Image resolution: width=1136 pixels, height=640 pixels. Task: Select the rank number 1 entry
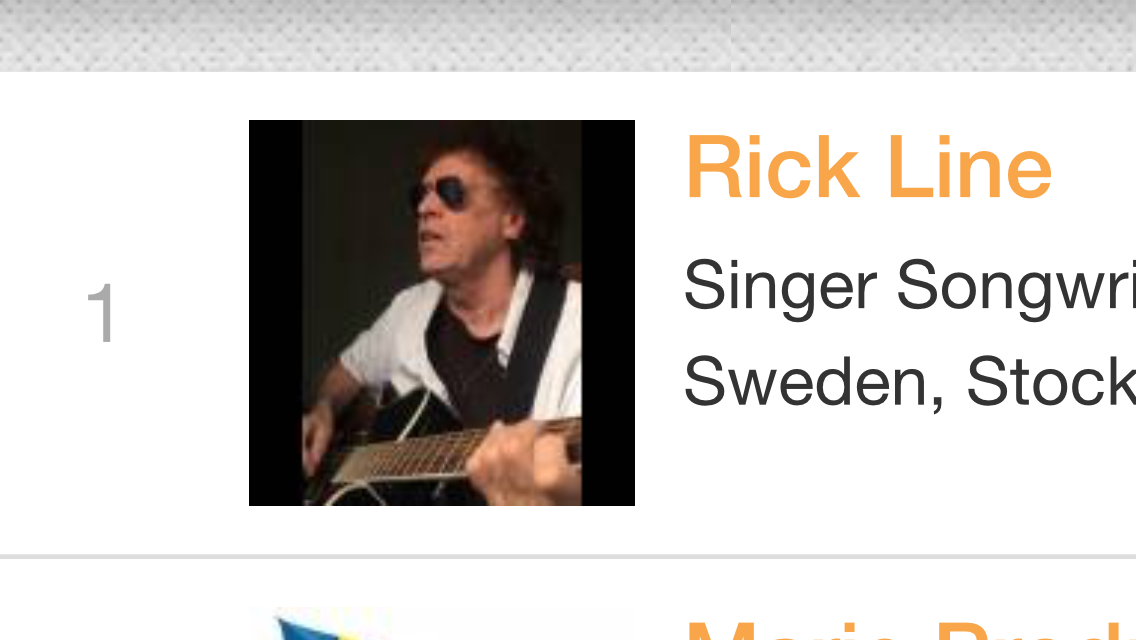point(101,312)
